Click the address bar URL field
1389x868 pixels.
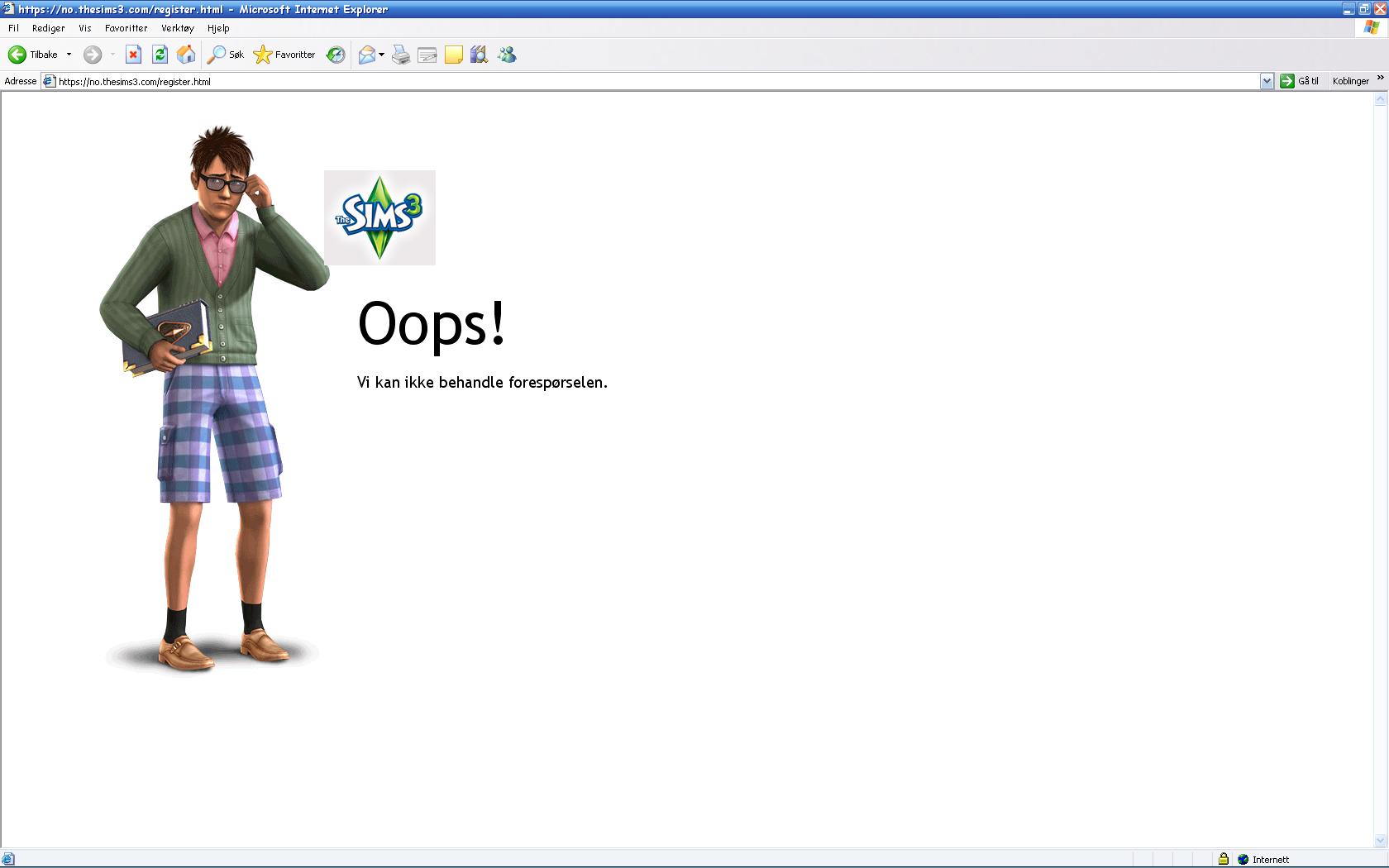point(656,81)
